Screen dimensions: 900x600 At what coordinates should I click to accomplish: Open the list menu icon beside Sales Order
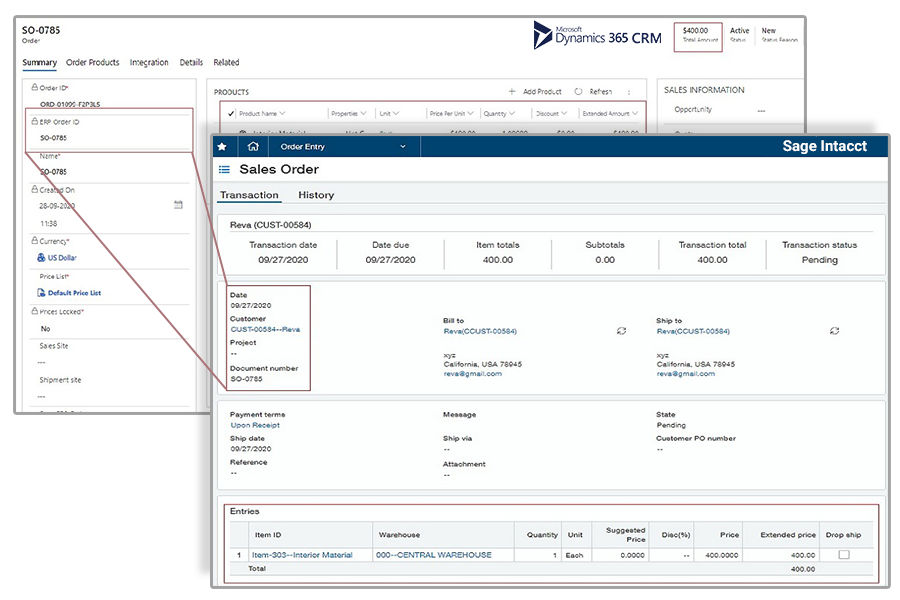(224, 170)
